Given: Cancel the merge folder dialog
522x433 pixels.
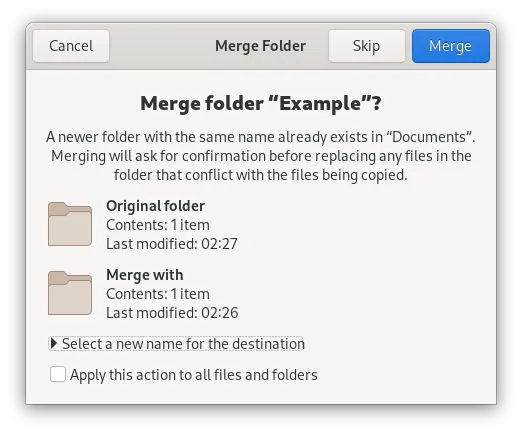Looking at the screenshot, I should (x=71, y=46).
